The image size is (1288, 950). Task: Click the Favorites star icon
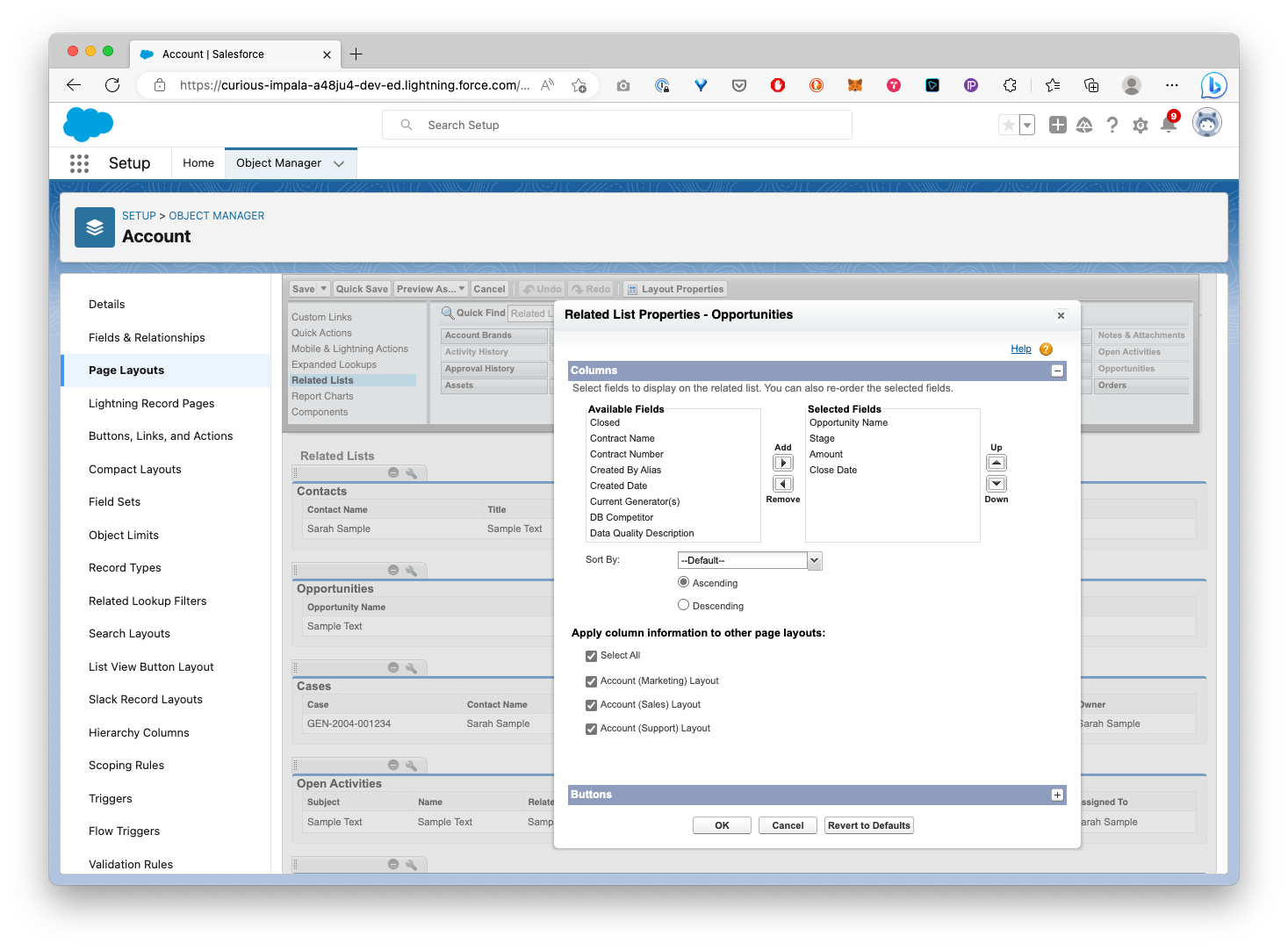pyautogui.click(x=1009, y=126)
